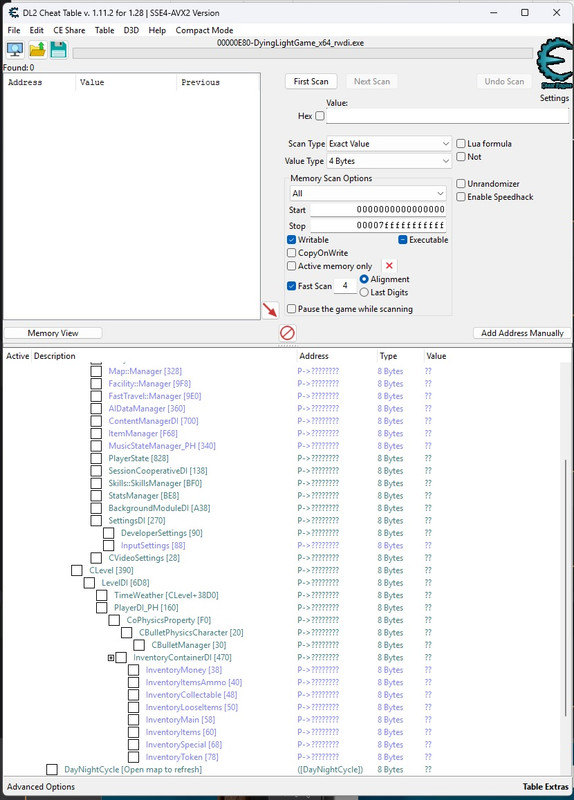Select the InventoryItemsAmmo [40] entry
The height and width of the screenshot is (800, 574).
click(x=194, y=683)
